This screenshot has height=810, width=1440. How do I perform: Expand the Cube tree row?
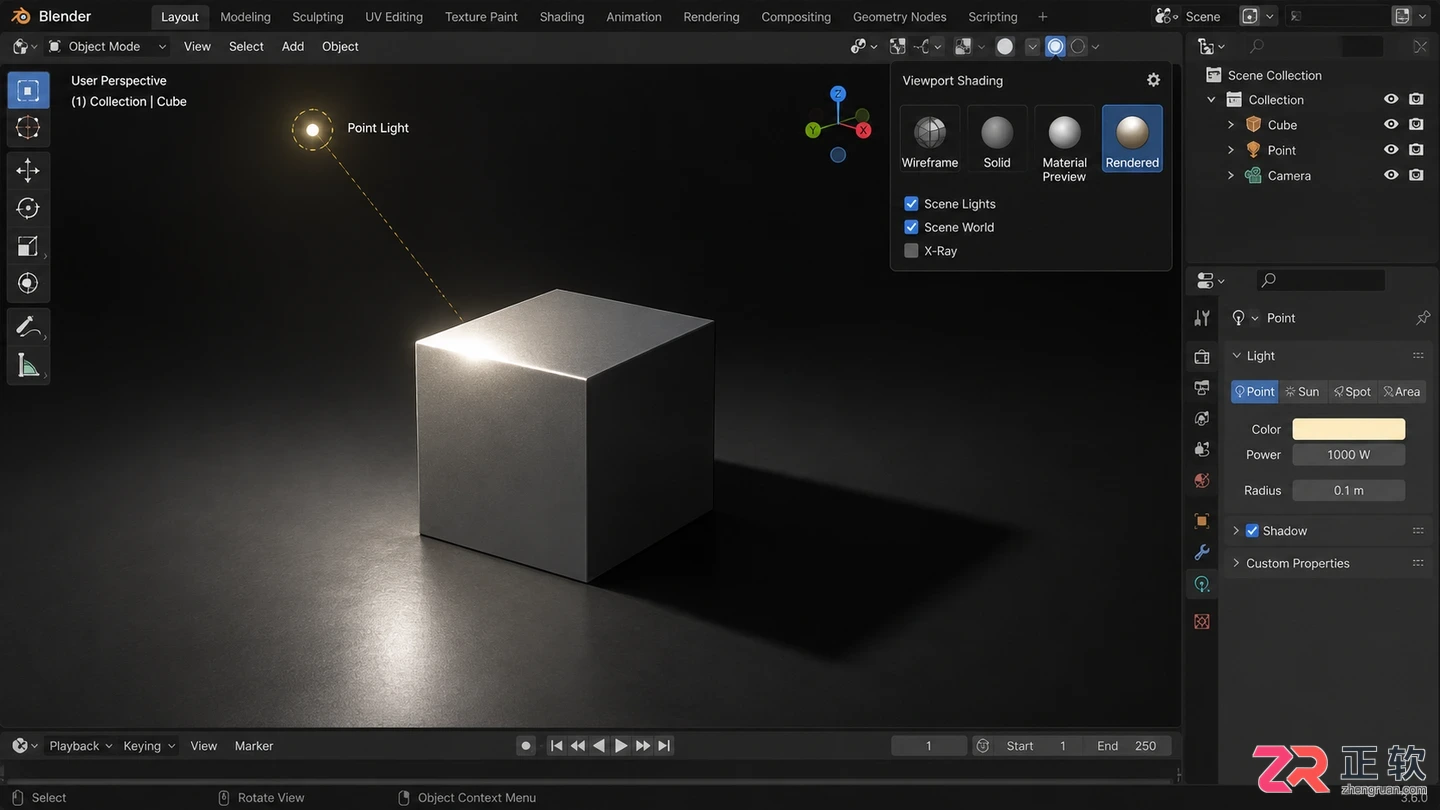point(1231,125)
